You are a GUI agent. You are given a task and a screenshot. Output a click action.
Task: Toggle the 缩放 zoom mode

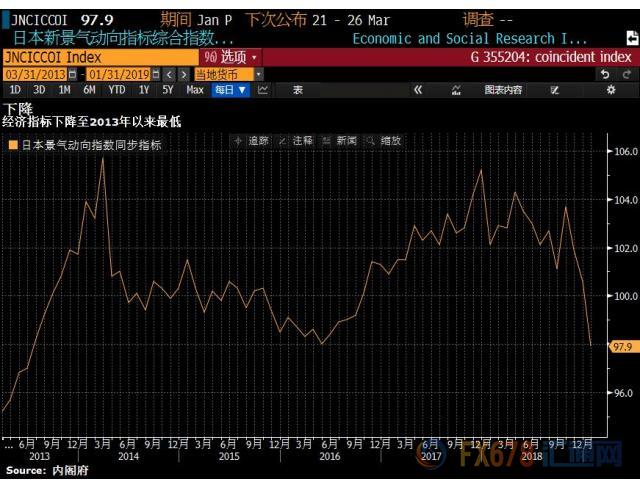click(x=384, y=141)
